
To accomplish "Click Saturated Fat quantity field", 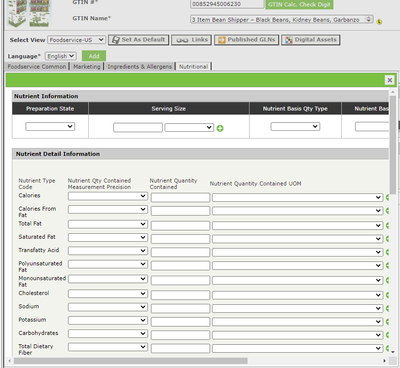I will (x=180, y=239).
